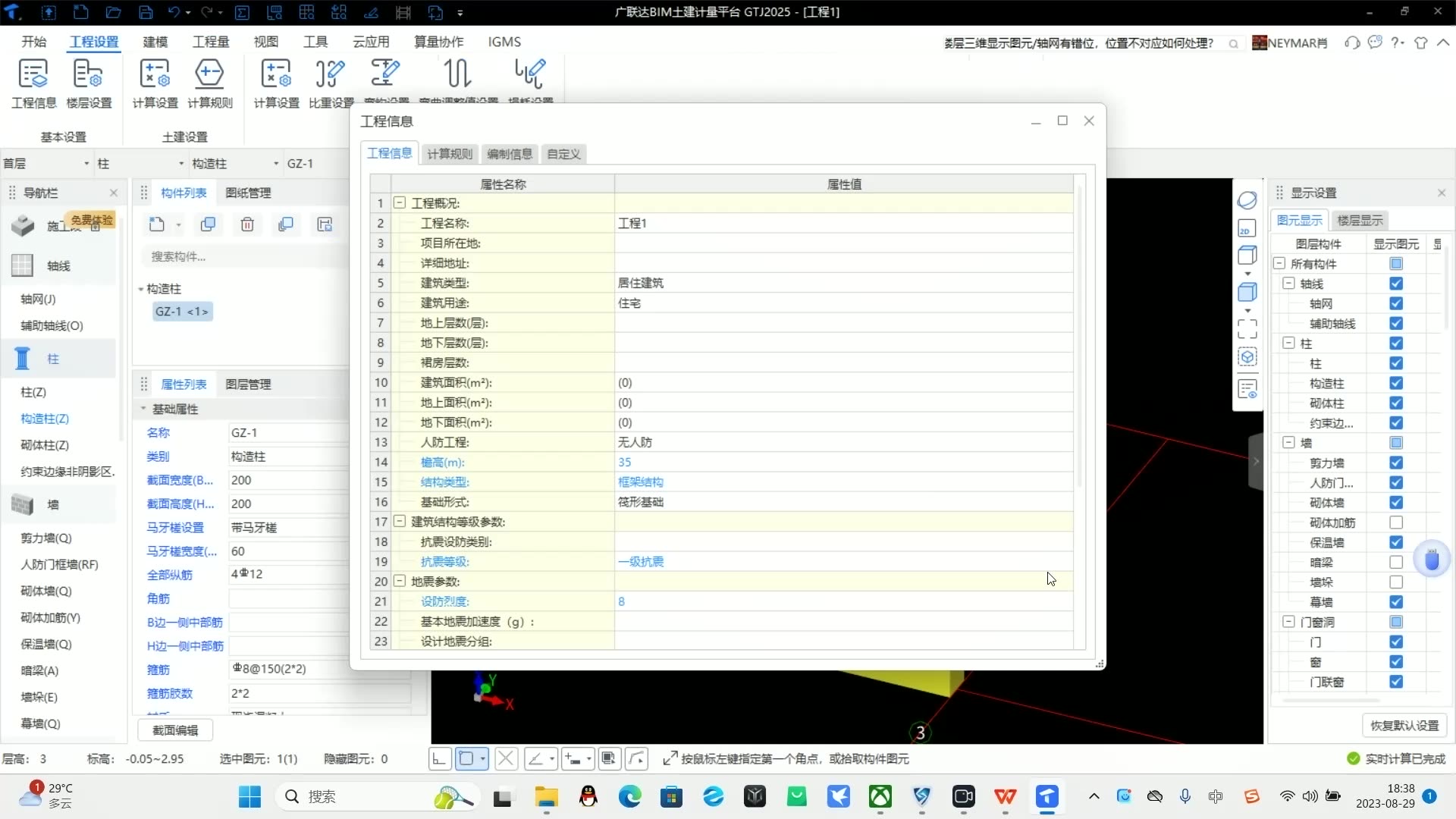Enable the 砌体加筋 display checkbox
Viewport: 1456px width, 819px height.
pos(1396,522)
